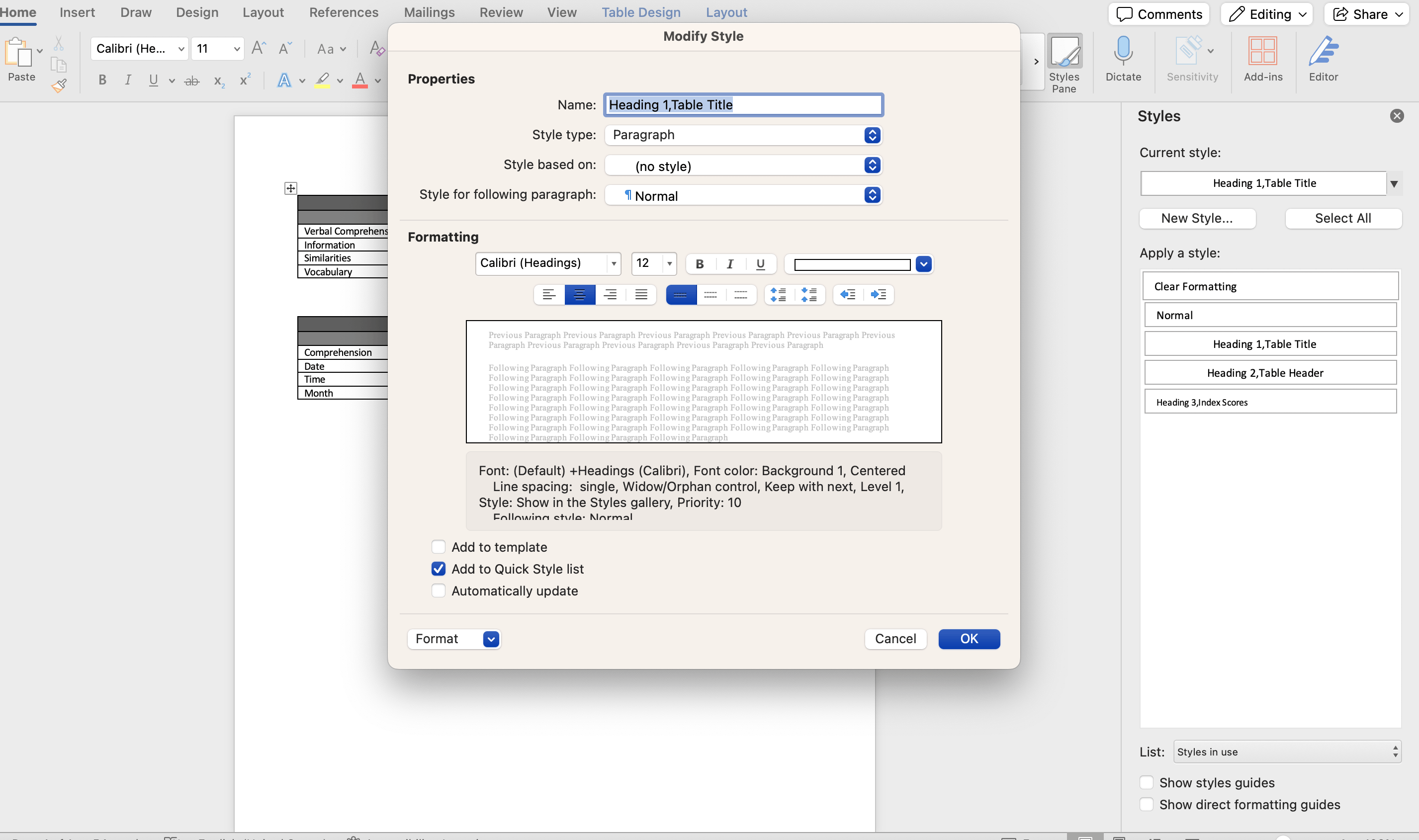Select double line spacing in dialog

click(741, 294)
